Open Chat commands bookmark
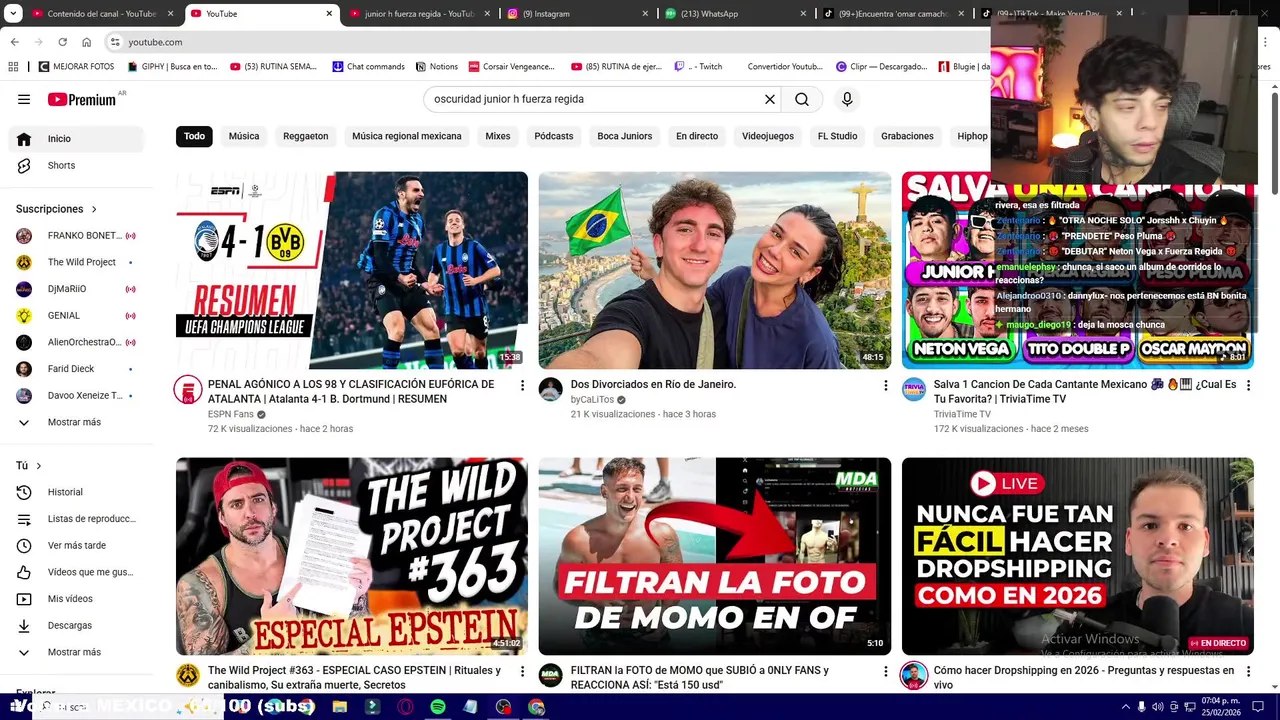The width and height of the screenshot is (1280, 720). coord(368,67)
